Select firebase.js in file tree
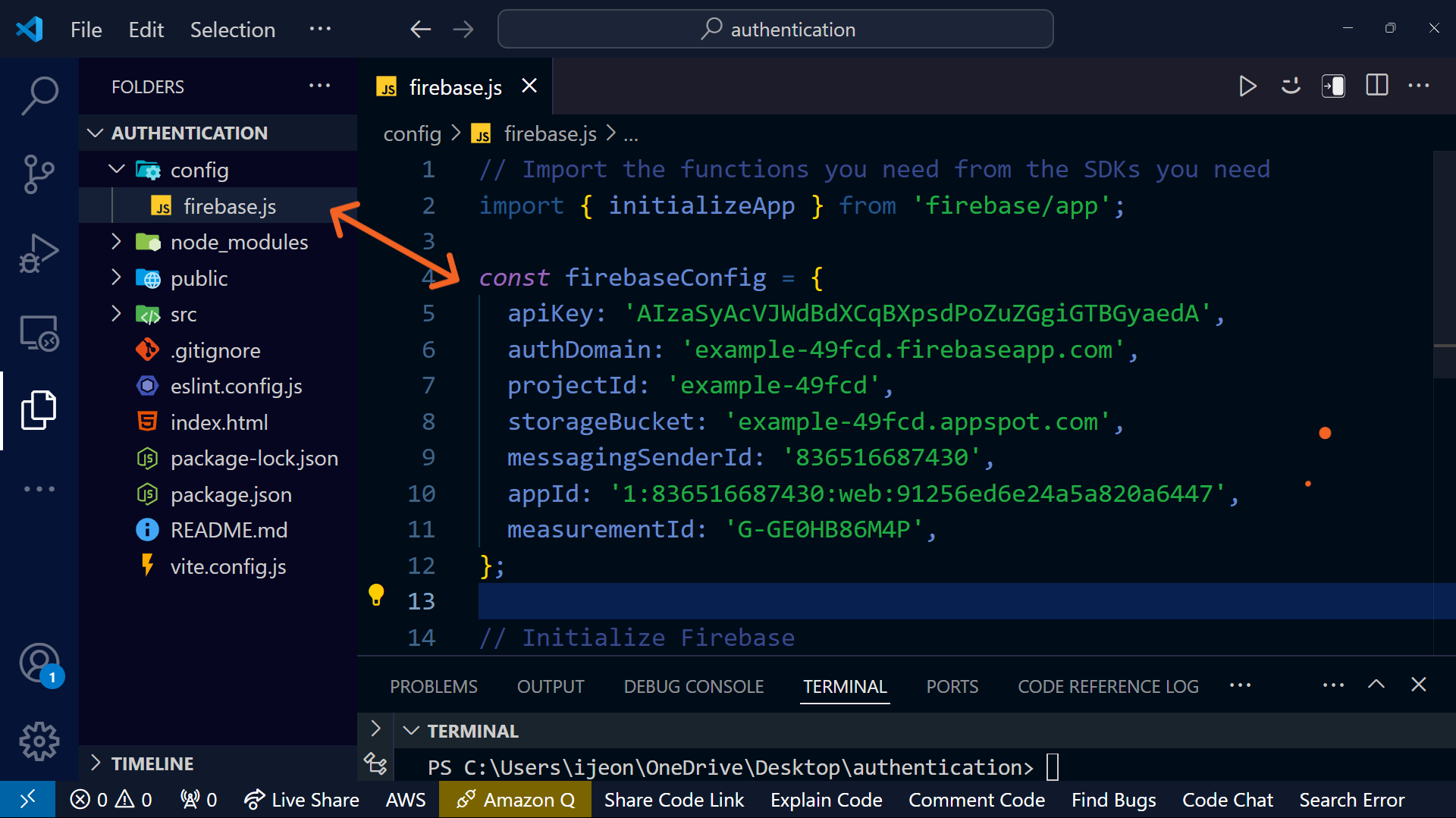Image resolution: width=1456 pixels, height=818 pixels. 218,206
